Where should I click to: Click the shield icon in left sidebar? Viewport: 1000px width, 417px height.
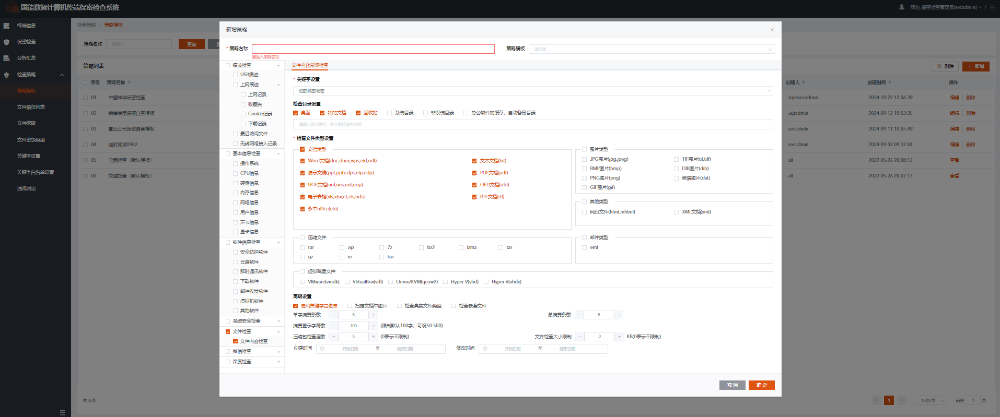click(7, 42)
